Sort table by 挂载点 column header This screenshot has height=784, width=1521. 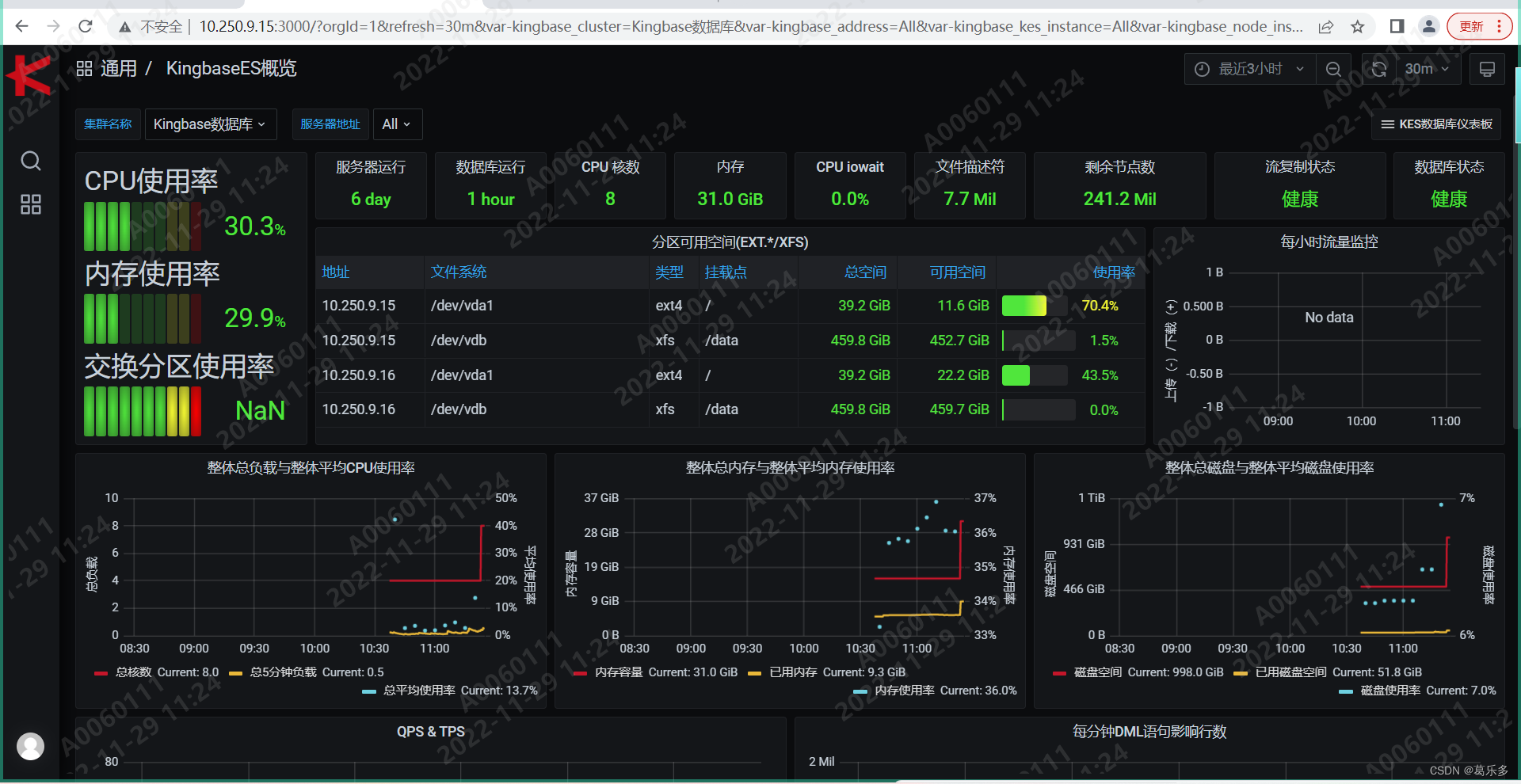(x=726, y=272)
